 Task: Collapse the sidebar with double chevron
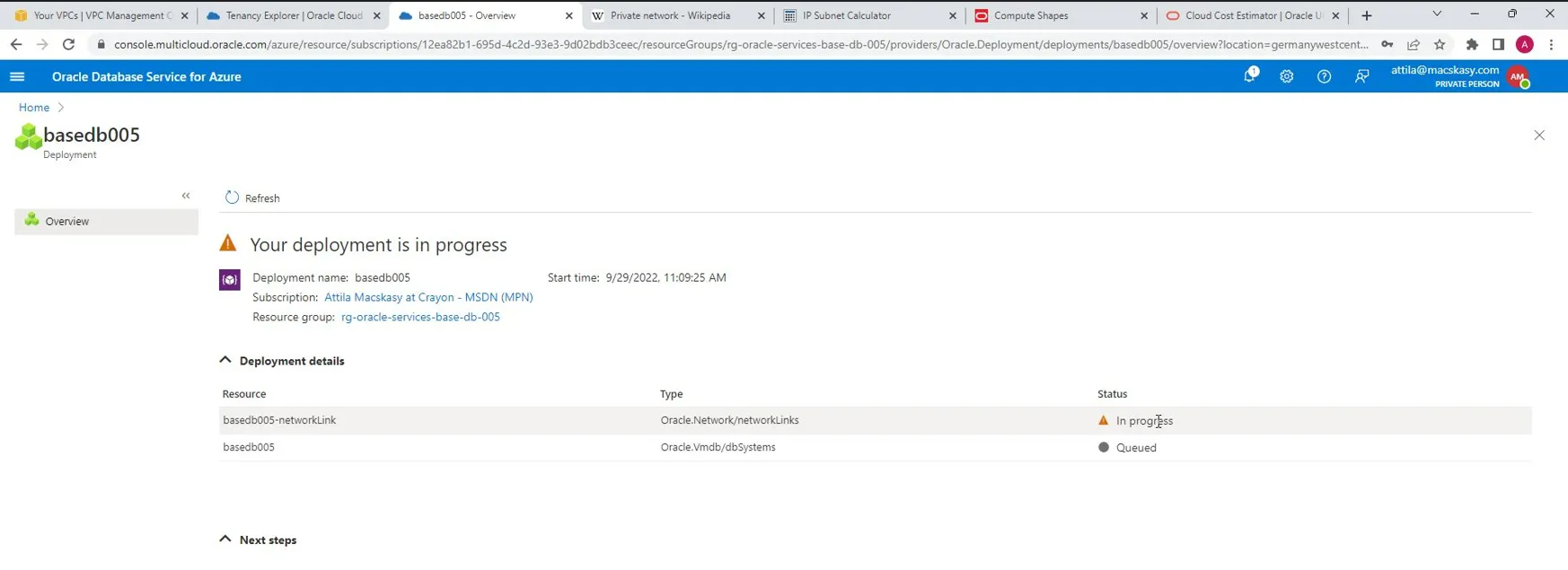click(186, 196)
